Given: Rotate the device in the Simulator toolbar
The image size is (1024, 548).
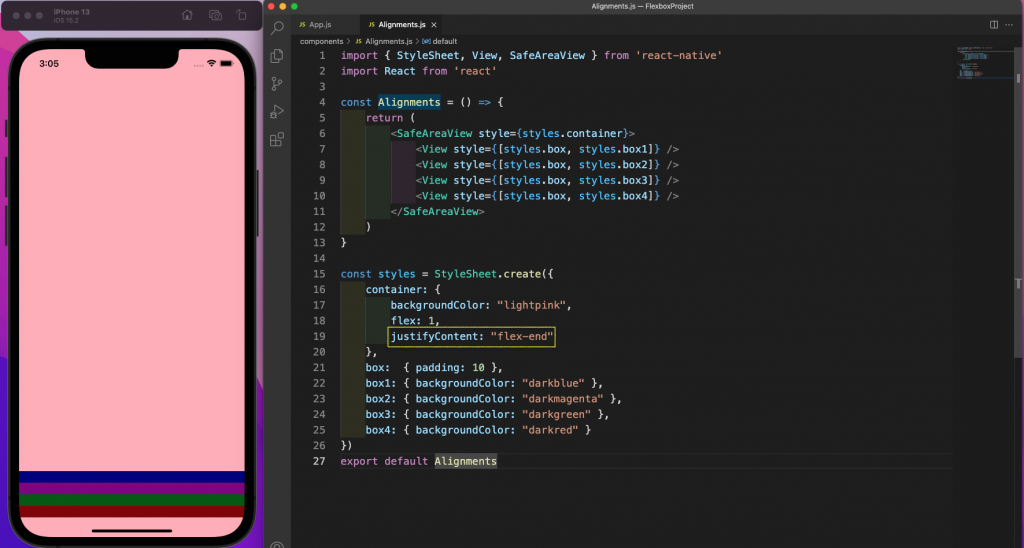Looking at the screenshot, I should coord(242,15).
